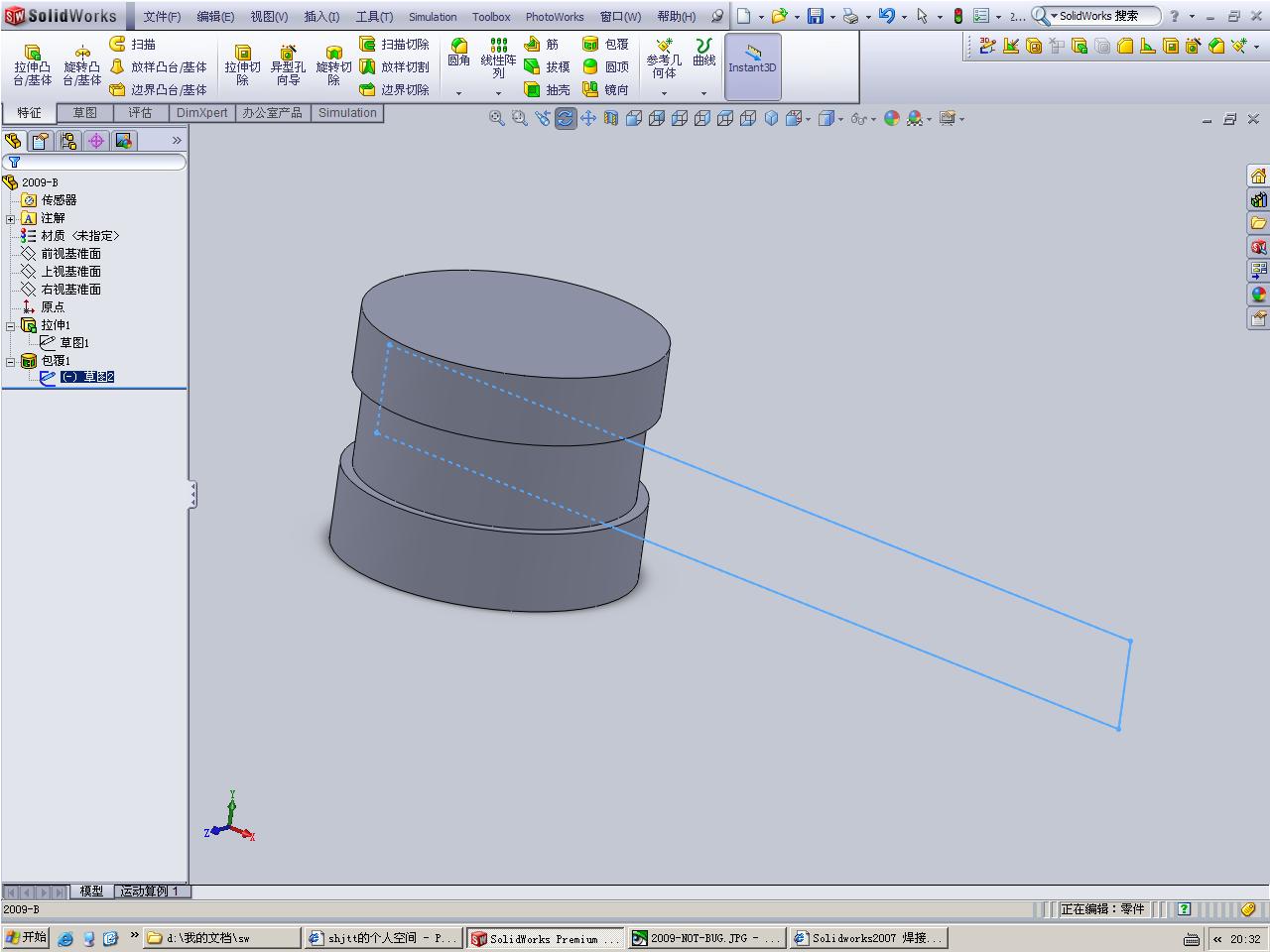
Task: Switch to the 草图 sketch tab
Action: pos(84,113)
